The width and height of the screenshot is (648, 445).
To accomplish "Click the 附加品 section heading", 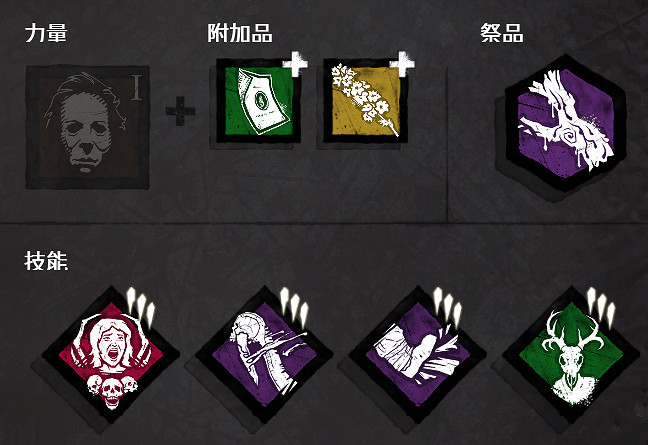I will click(240, 33).
